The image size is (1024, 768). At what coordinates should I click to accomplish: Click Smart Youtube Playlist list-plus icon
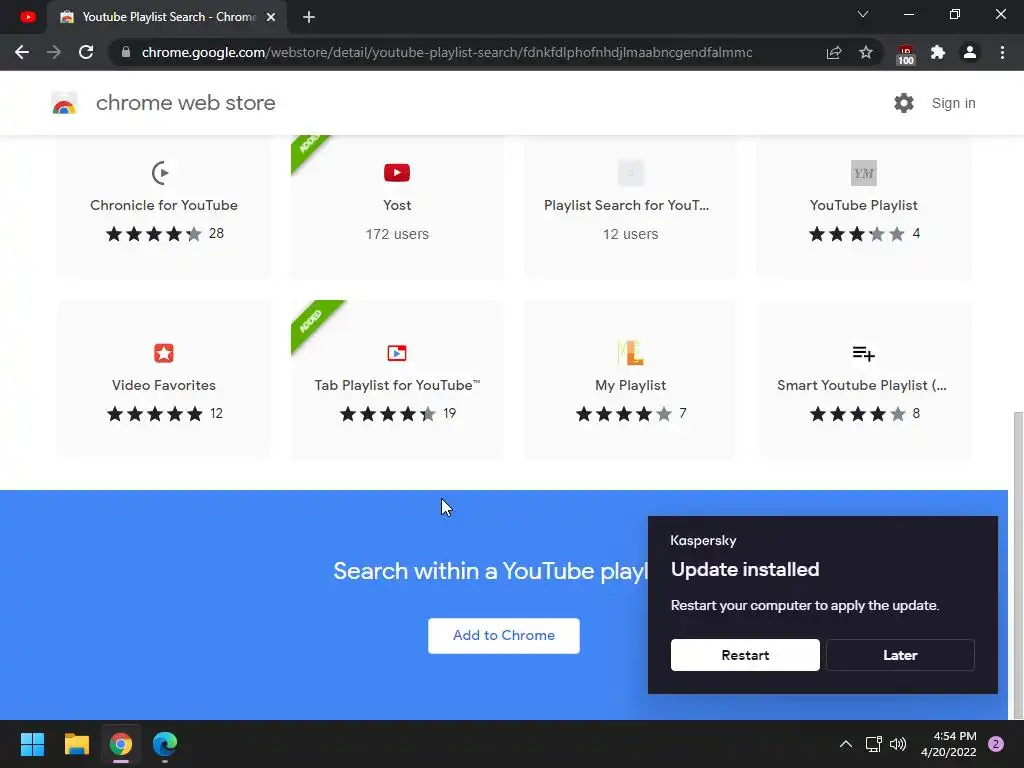[x=863, y=353]
